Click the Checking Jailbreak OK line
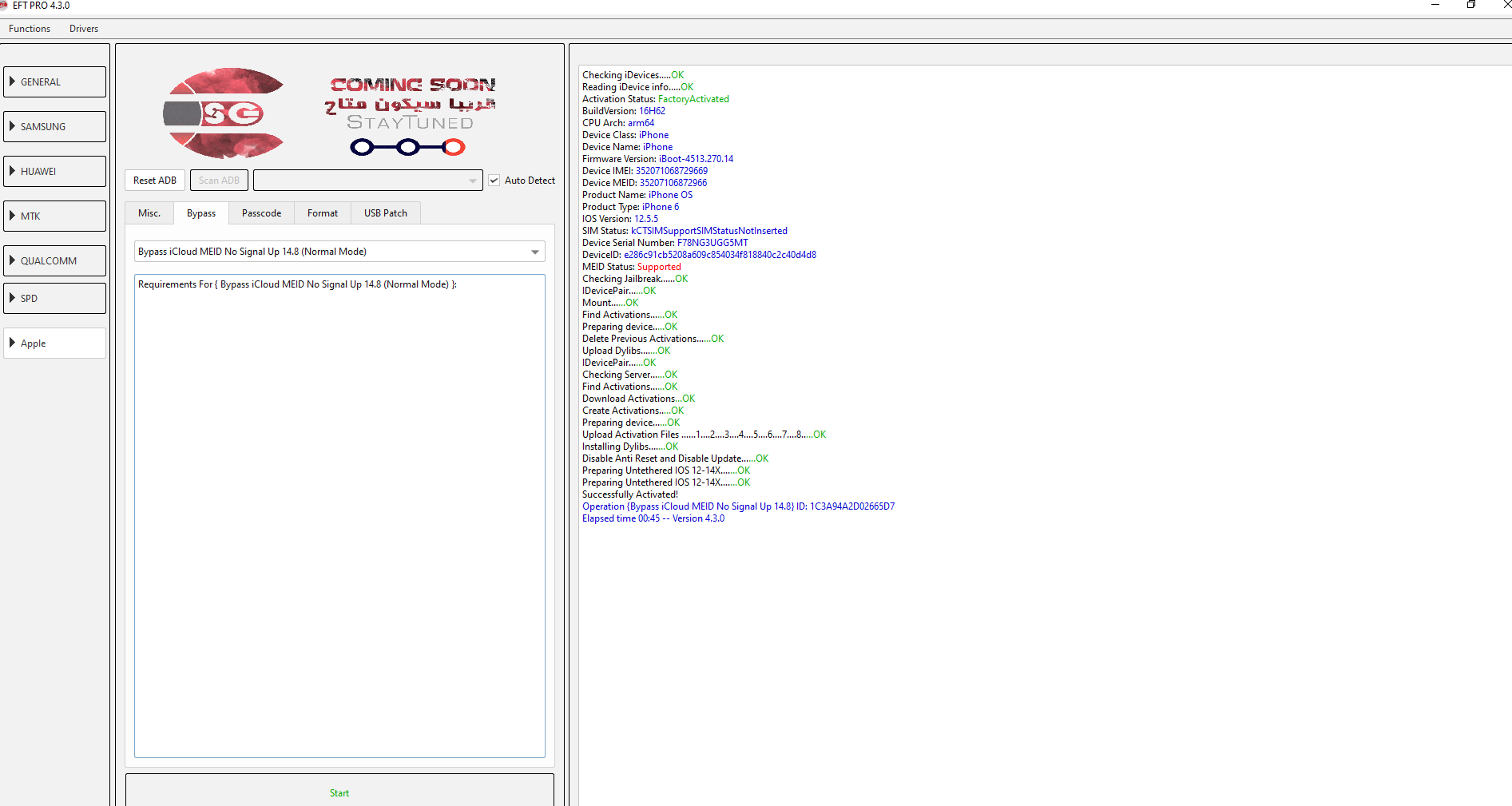 635,279
